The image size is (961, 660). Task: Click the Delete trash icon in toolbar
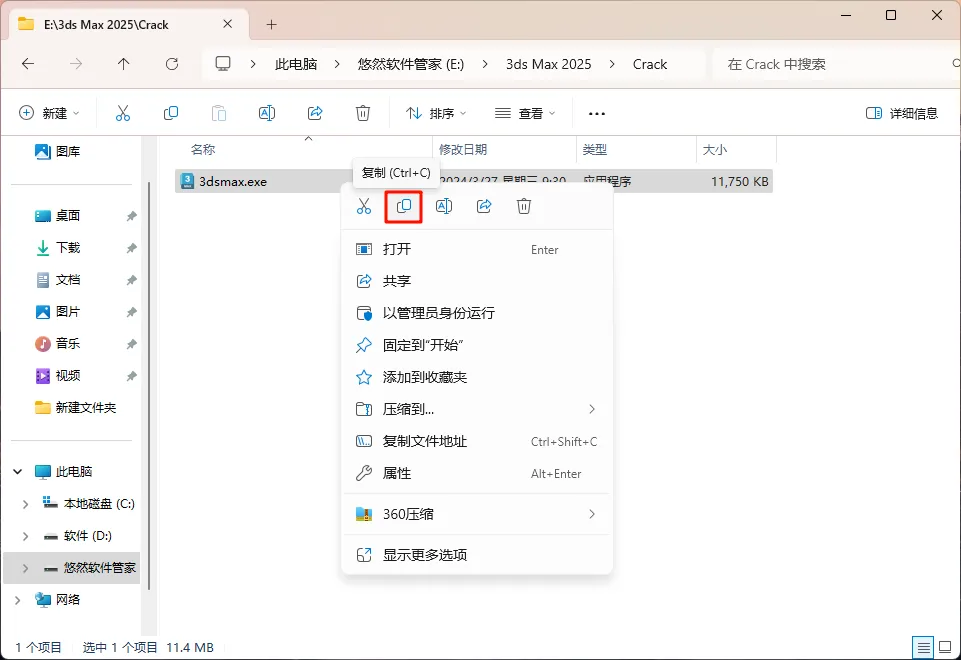[363, 113]
